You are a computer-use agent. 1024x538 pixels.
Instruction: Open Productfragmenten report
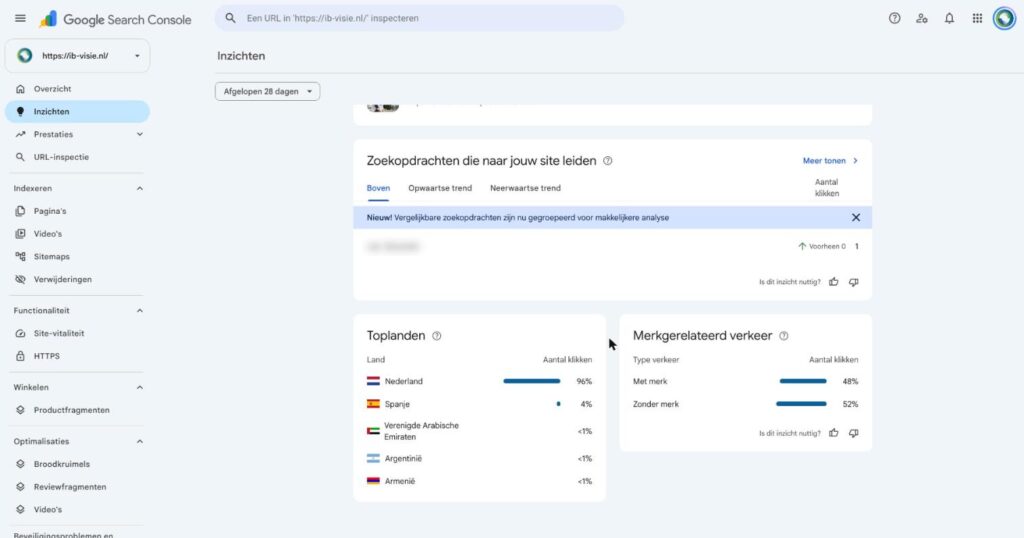pos(77,410)
